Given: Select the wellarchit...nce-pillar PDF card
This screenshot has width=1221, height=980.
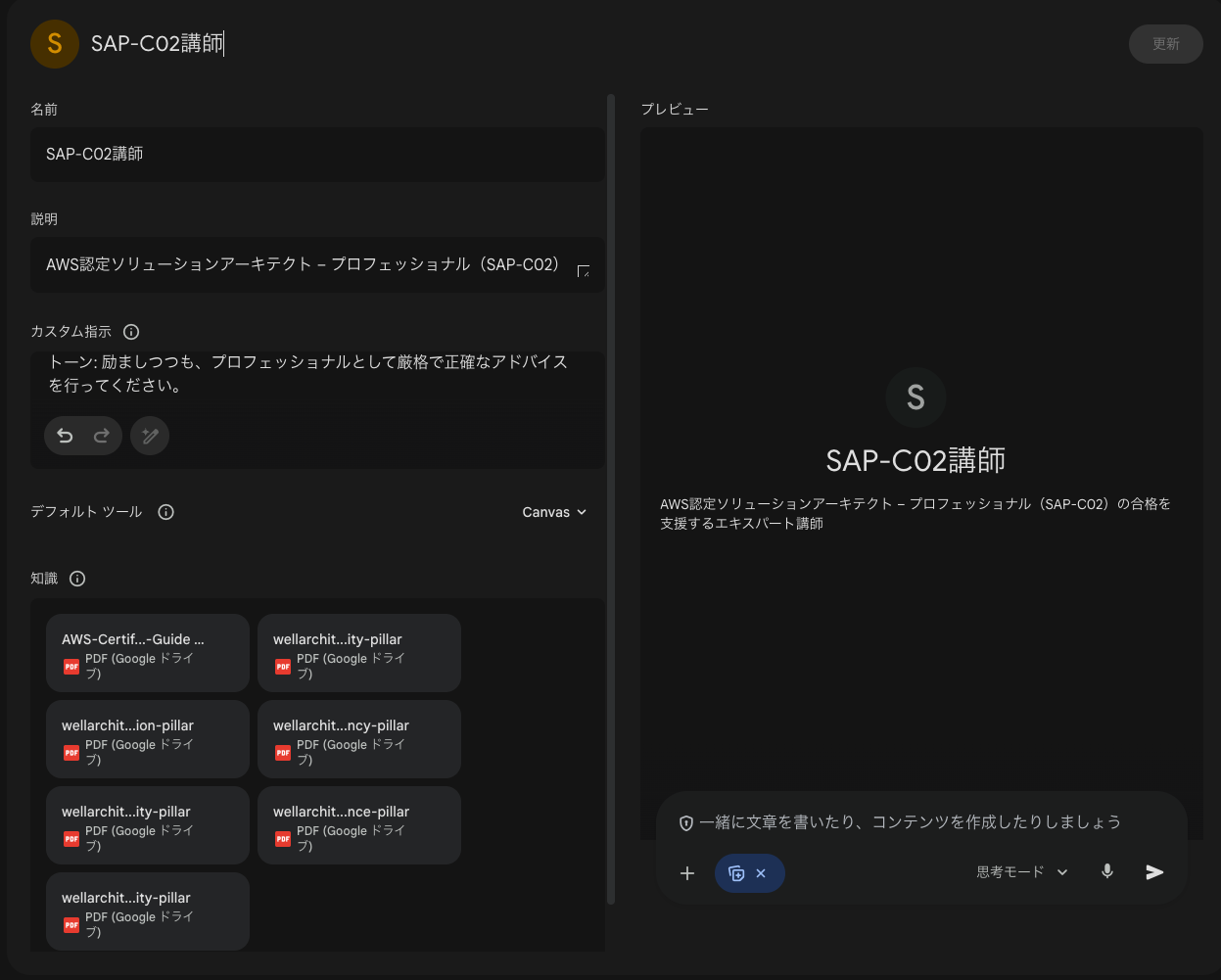Looking at the screenshot, I should 358,824.
